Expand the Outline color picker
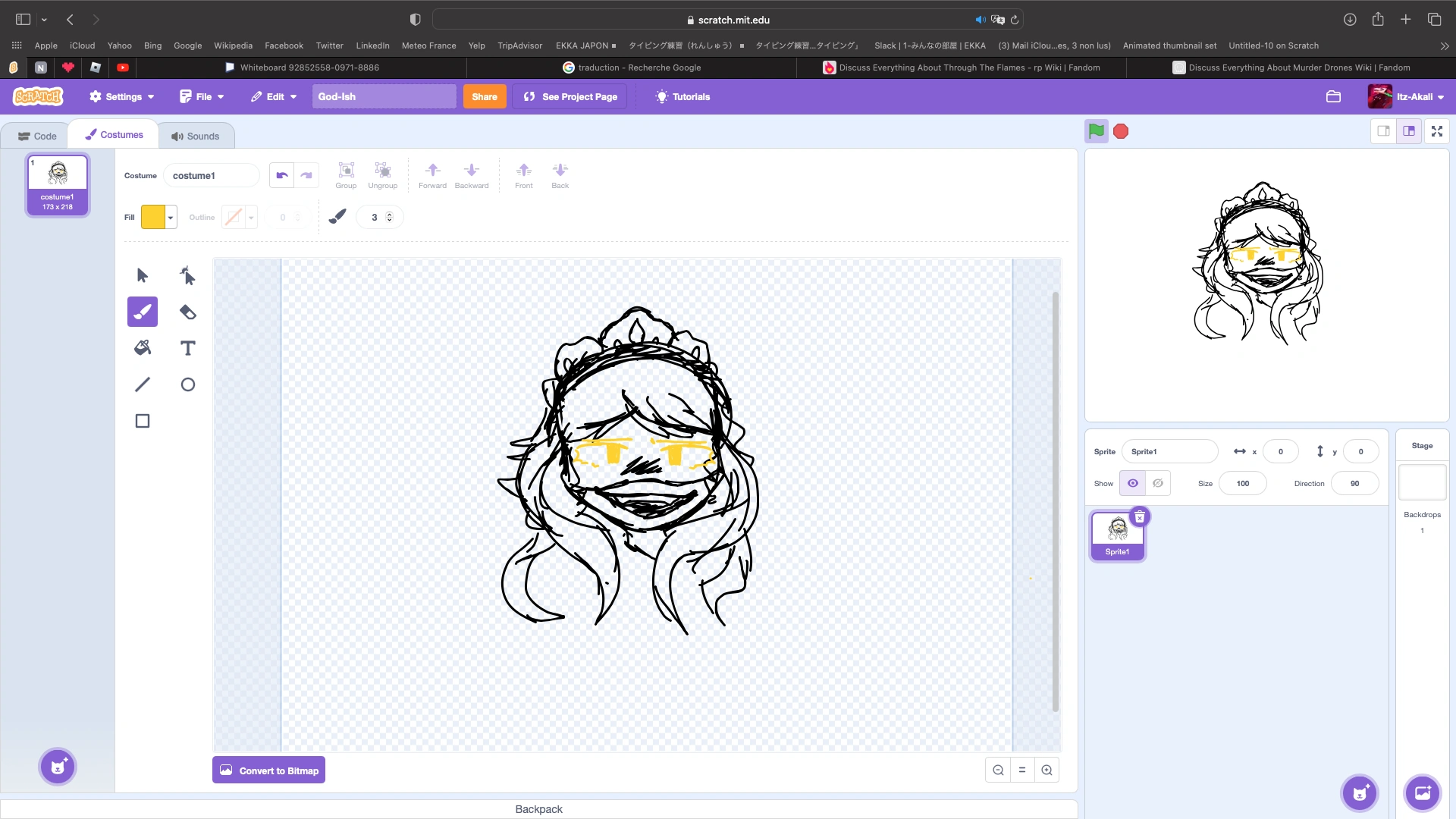Screen dimensions: 1456x819 tap(251, 217)
